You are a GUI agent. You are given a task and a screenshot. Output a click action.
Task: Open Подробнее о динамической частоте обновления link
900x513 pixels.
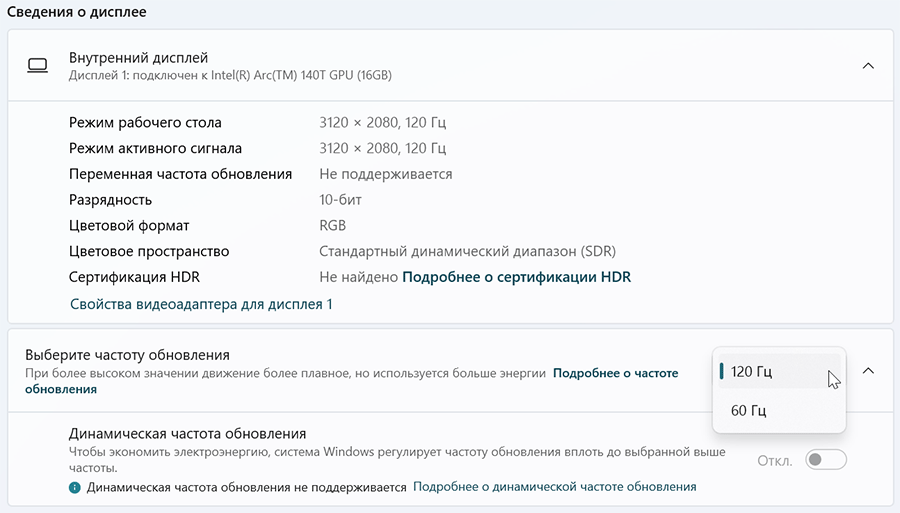point(554,487)
